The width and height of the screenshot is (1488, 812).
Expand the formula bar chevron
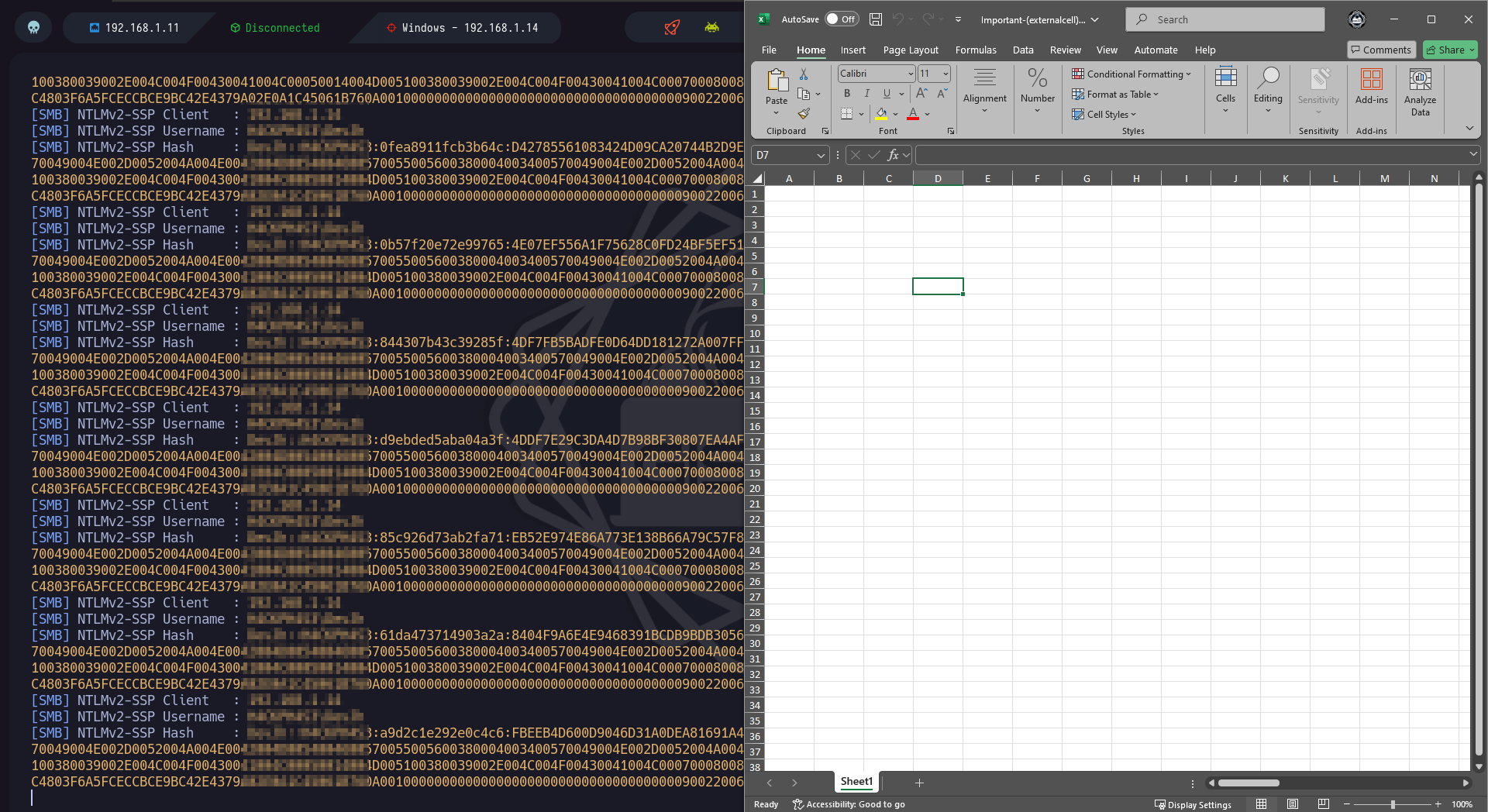[x=1473, y=155]
